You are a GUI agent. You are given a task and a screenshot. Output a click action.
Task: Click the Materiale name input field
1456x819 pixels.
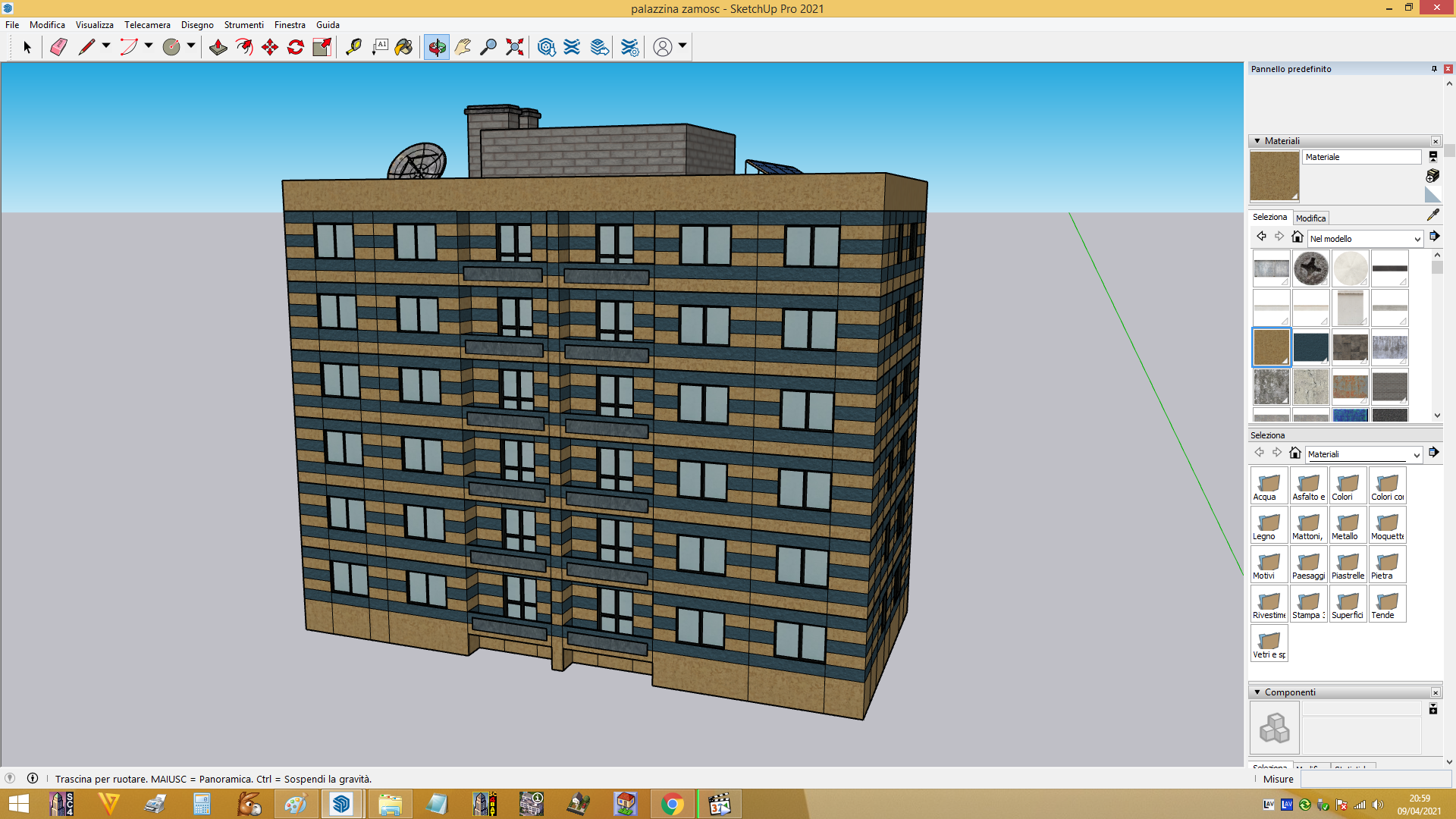[1362, 157]
